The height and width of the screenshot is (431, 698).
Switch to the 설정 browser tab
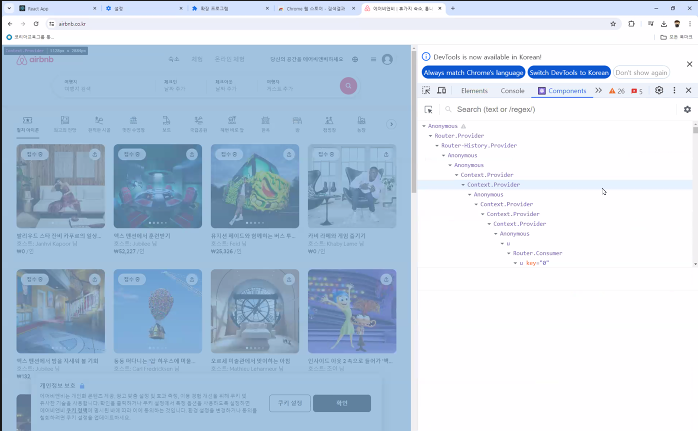143,8
